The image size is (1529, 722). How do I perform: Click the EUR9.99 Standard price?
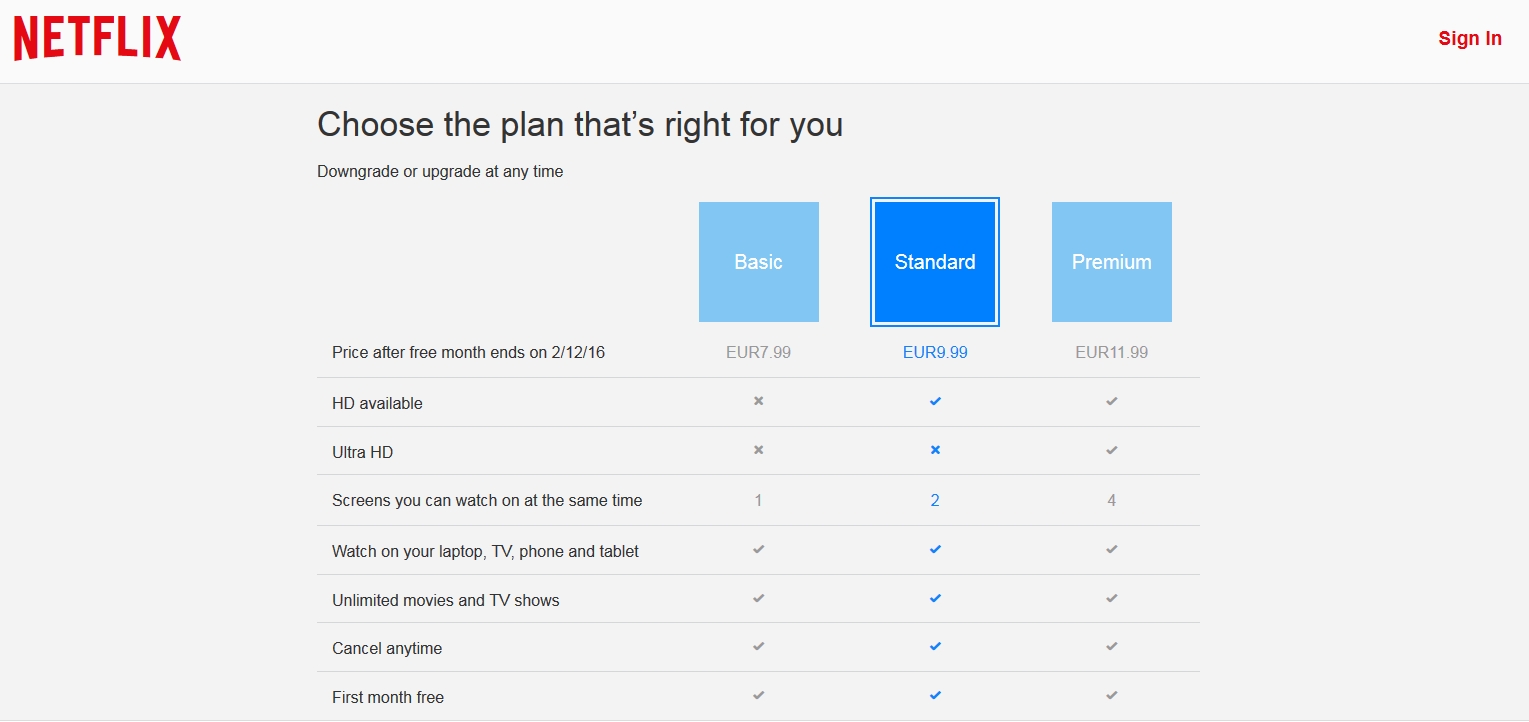point(935,352)
